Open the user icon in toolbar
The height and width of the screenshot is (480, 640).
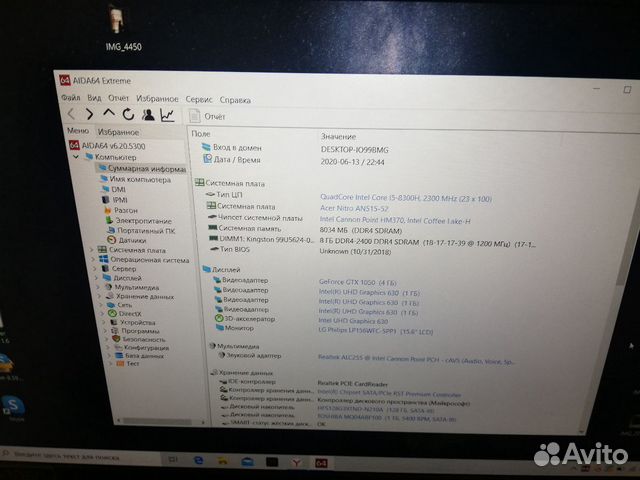pos(148,115)
